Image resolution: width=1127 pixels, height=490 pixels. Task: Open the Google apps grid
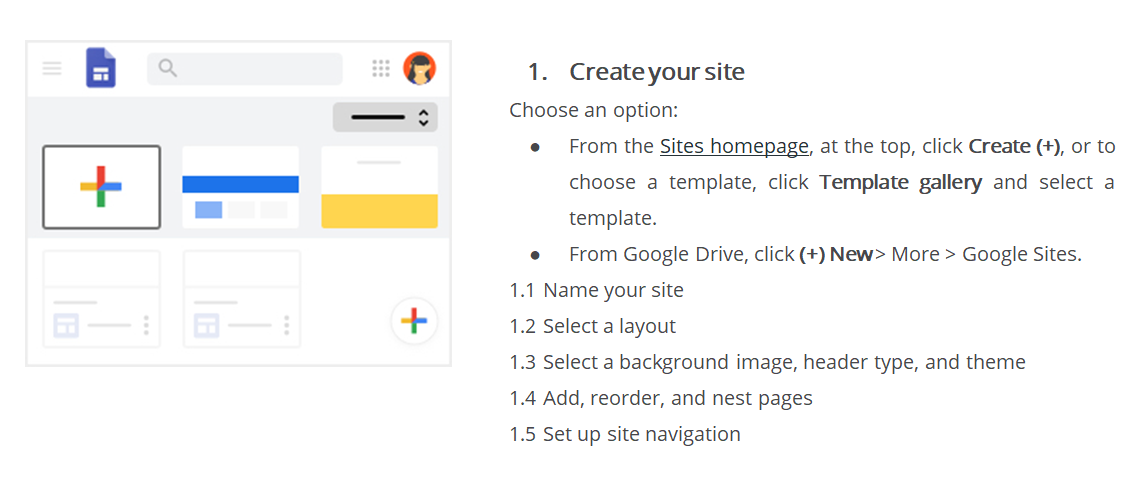tap(380, 68)
